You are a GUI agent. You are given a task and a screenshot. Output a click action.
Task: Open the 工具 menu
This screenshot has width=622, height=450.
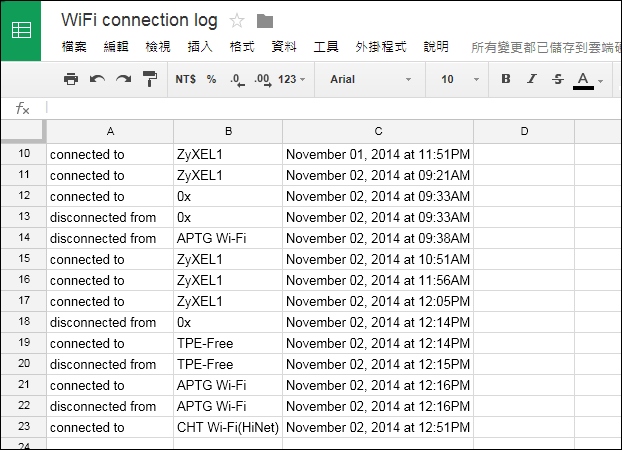coord(326,47)
